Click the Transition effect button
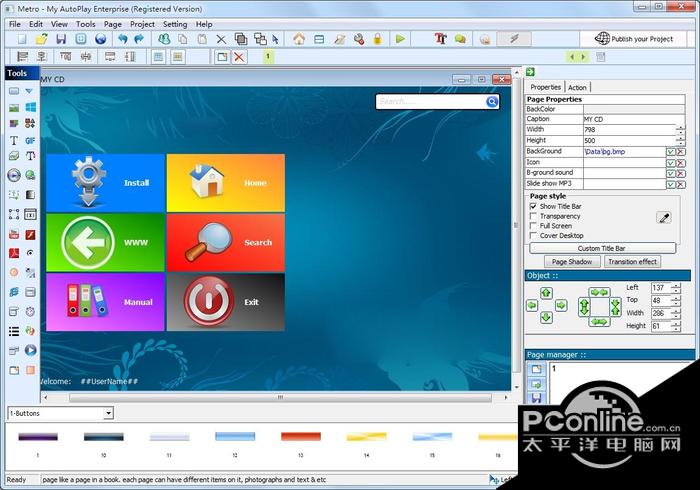 pos(632,262)
